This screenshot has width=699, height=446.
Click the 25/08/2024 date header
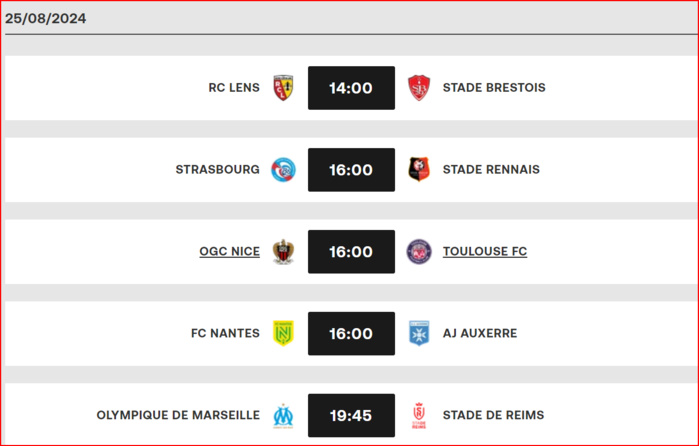45,18
